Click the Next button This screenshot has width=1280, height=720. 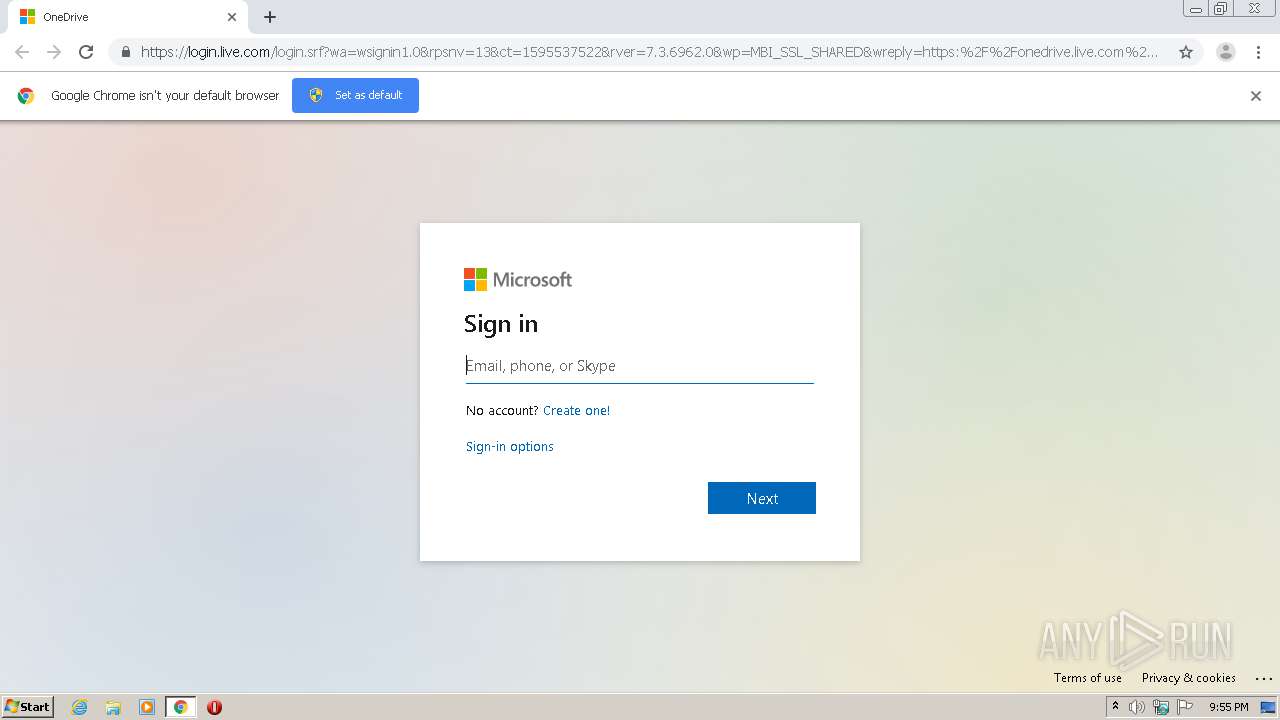(762, 498)
